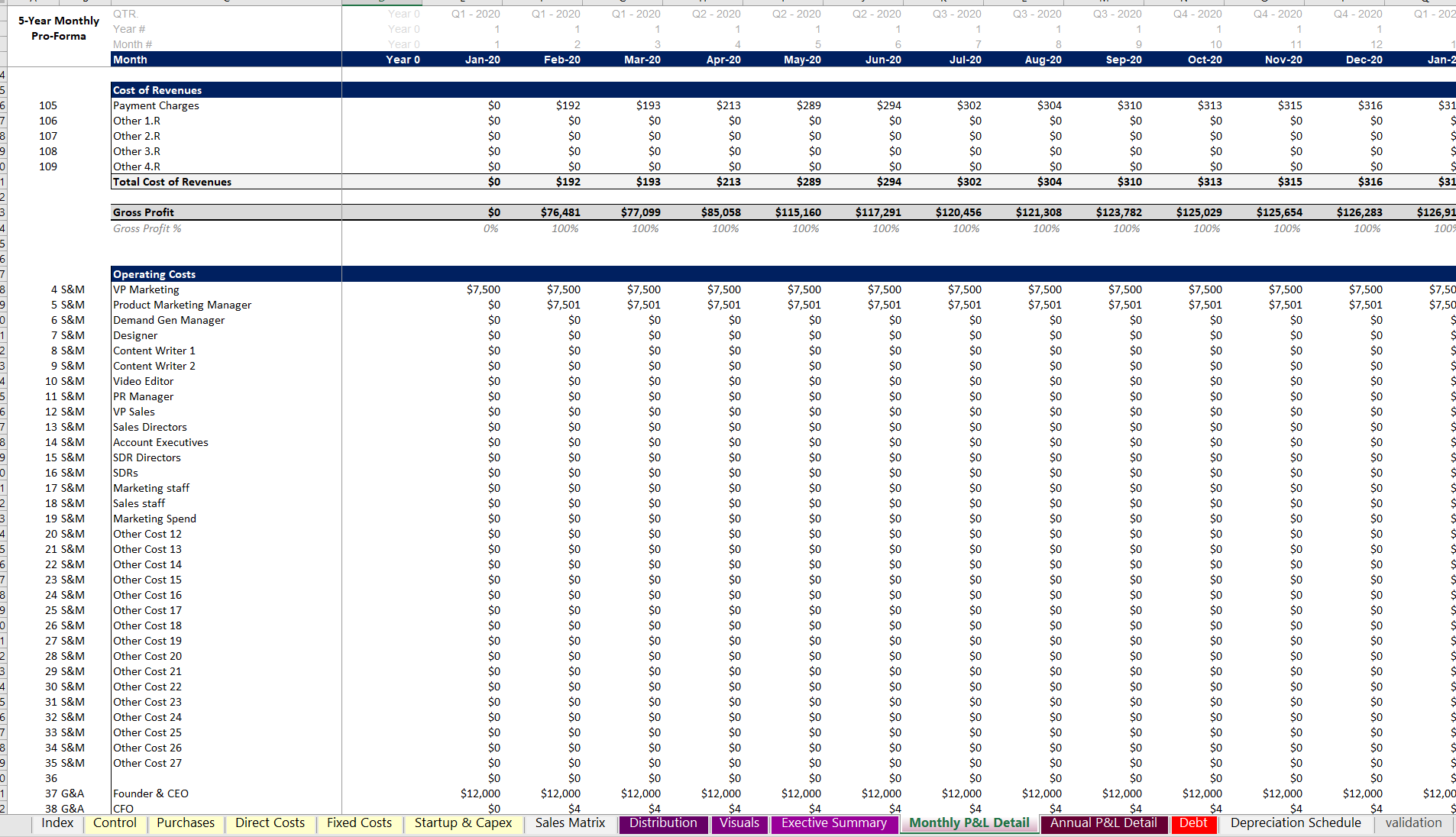Image resolution: width=1456 pixels, height=837 pixels.
Task: Select the Other Cost 20 cell
Action: tap(147, 656)
